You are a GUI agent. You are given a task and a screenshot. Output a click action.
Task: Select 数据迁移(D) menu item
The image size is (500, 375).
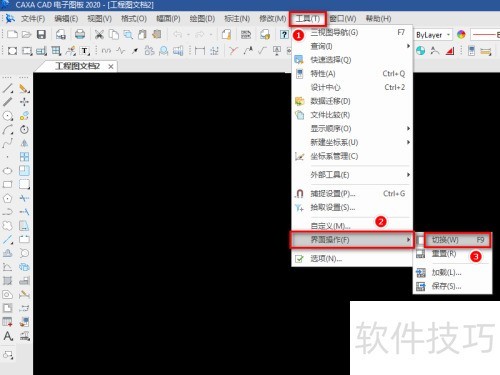pyautogui.click(x=352, y=101)
